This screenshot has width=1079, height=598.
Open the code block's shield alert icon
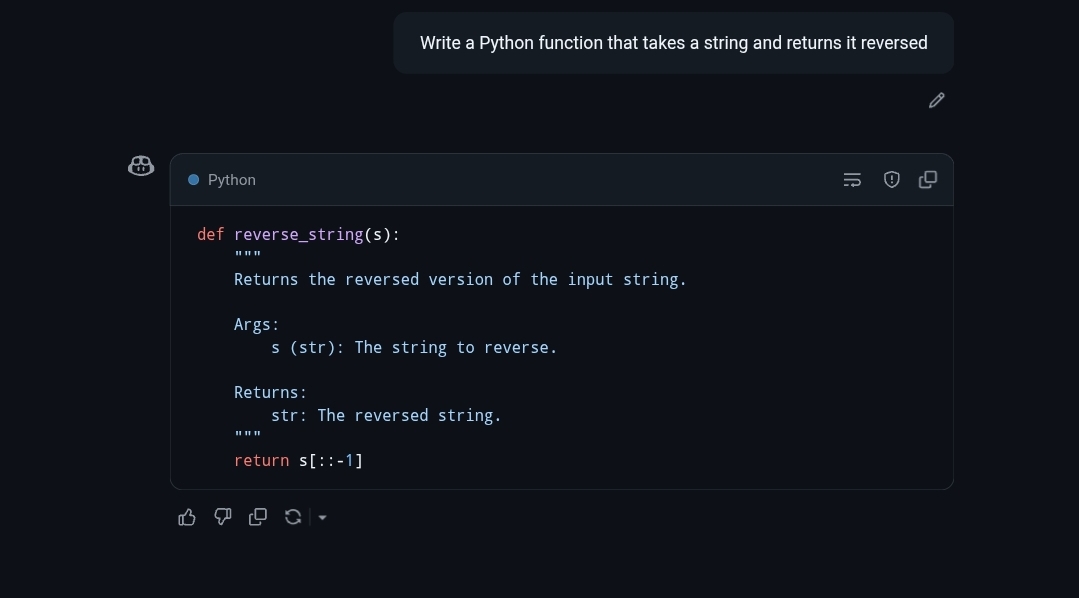tap(891, 180)
